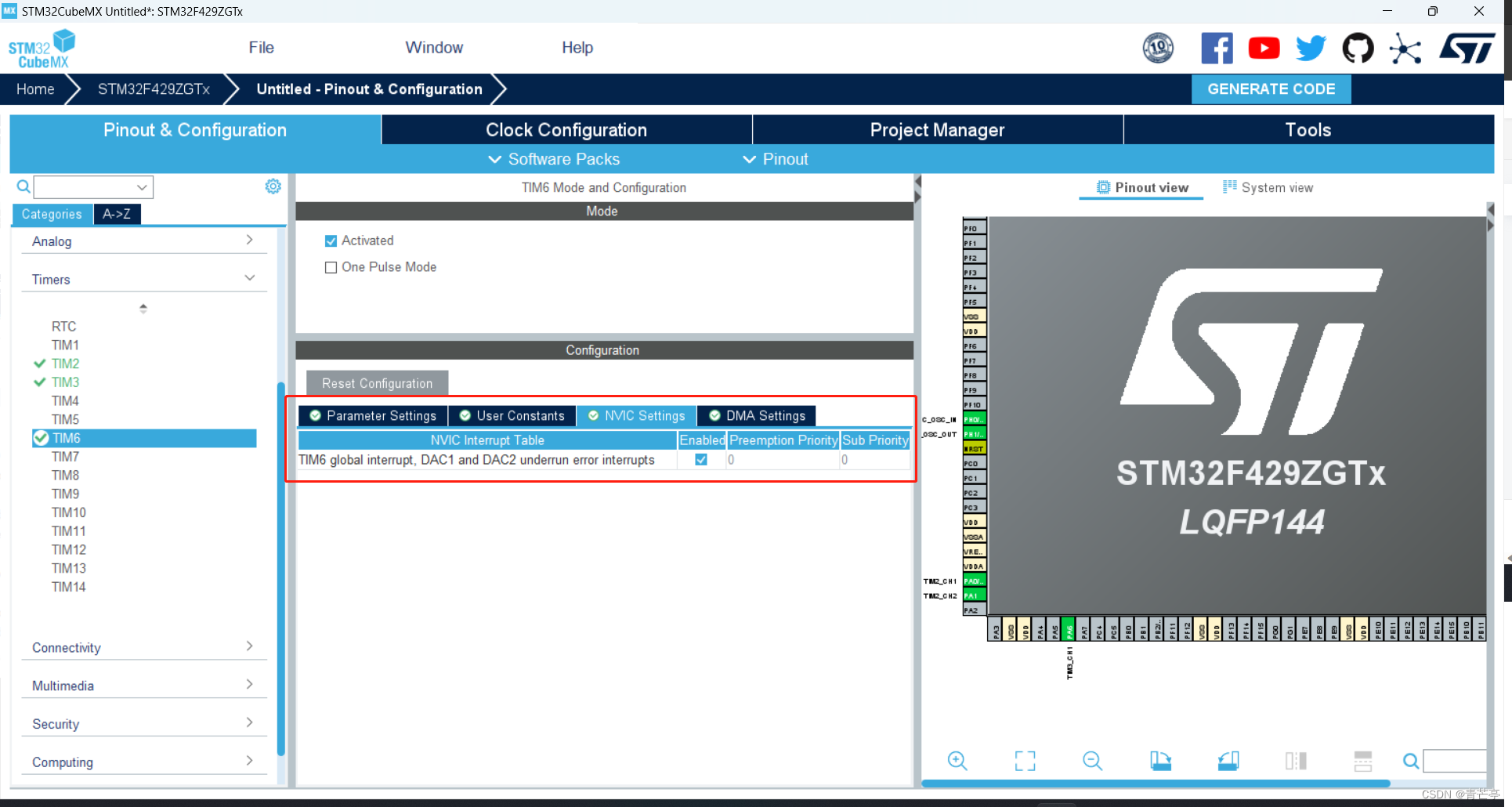Image resolution: width=1512 pixels, height=807 pixels.
Task: Enable One Pulse Mode checkbox
Action: (x=331, y=267)
